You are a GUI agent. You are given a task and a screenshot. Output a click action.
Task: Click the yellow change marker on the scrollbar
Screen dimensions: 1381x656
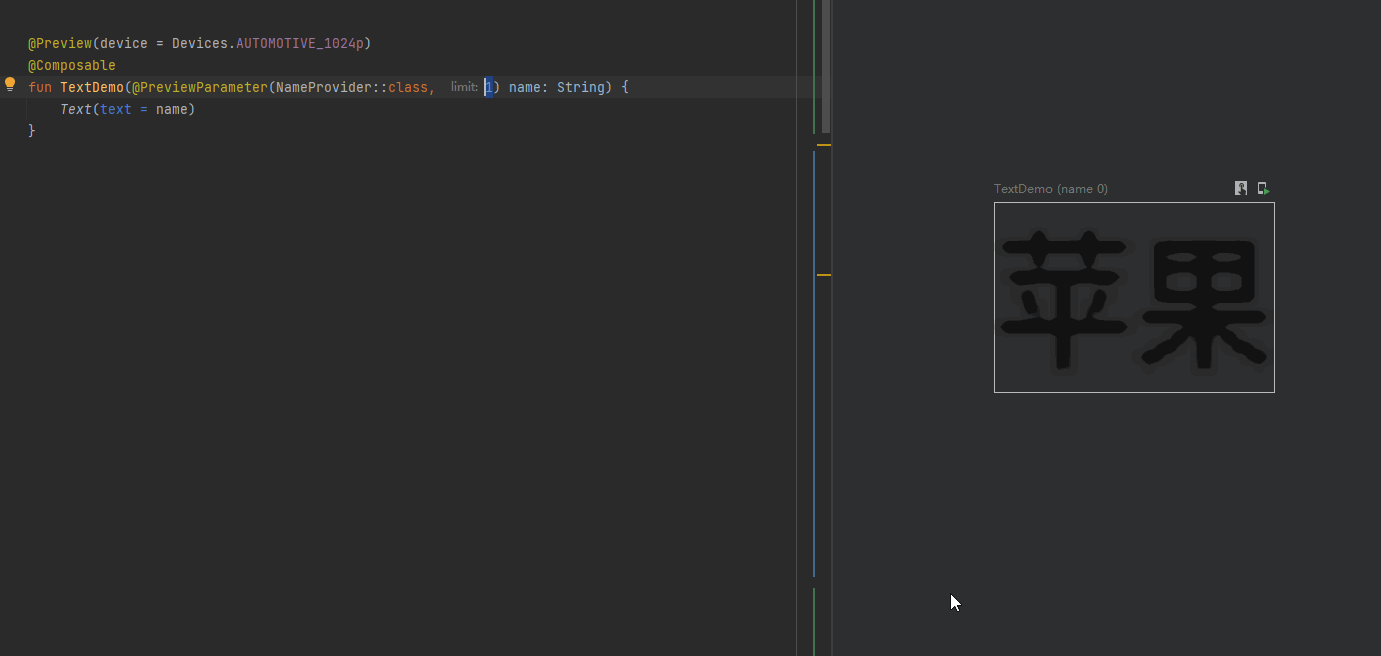pyautogui.click(x=824, y=145)
